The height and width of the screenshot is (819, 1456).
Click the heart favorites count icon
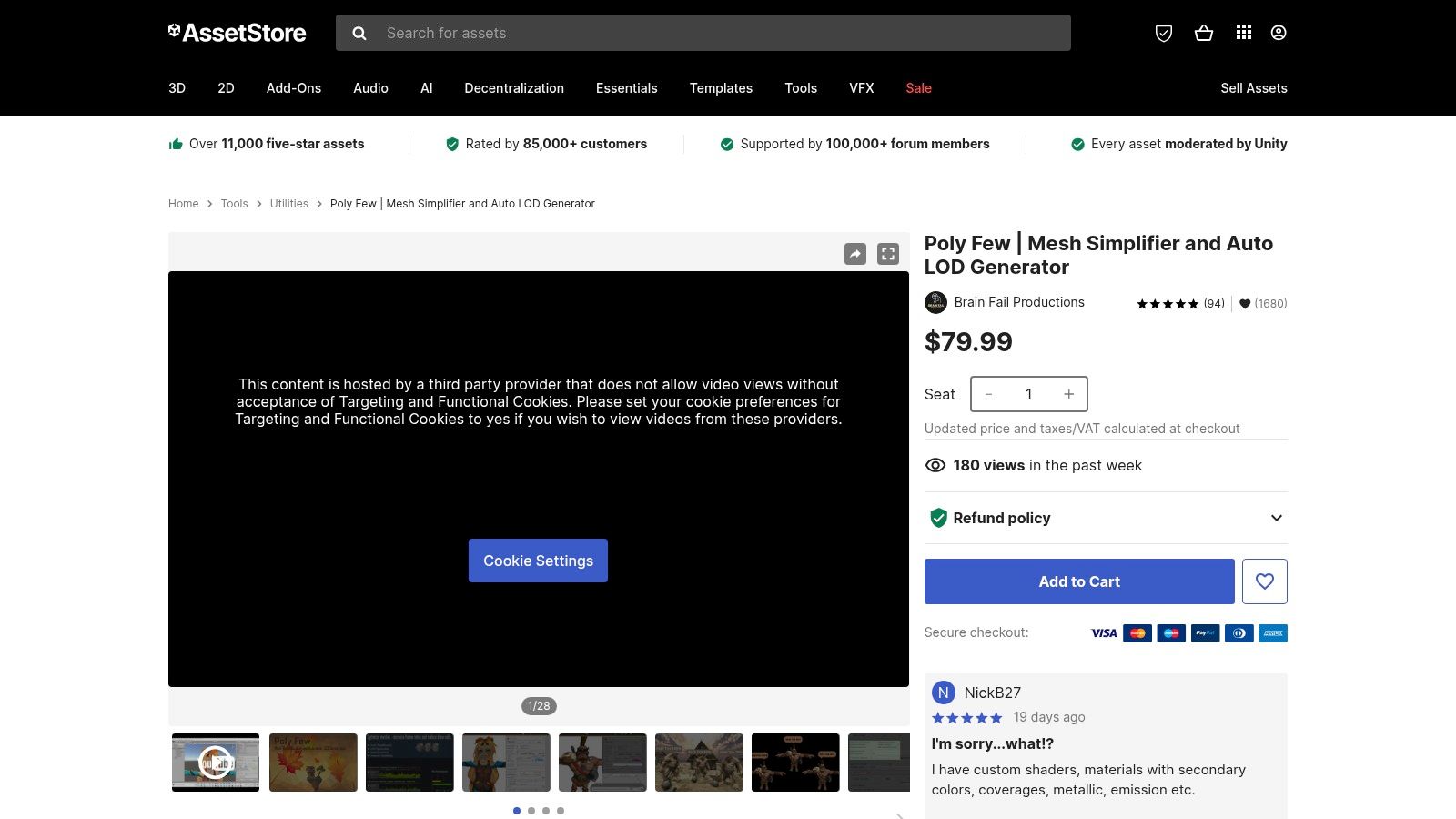coord(1245,304)
